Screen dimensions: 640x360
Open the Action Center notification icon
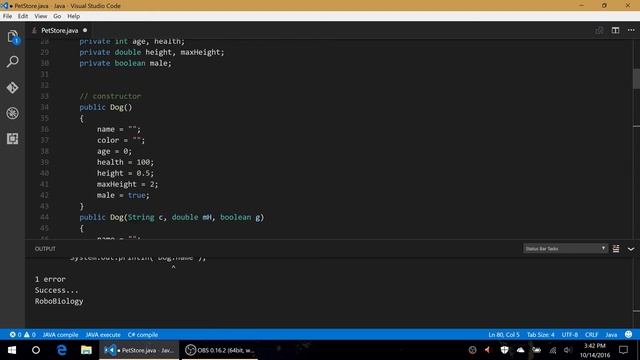[x=623, y=350]
